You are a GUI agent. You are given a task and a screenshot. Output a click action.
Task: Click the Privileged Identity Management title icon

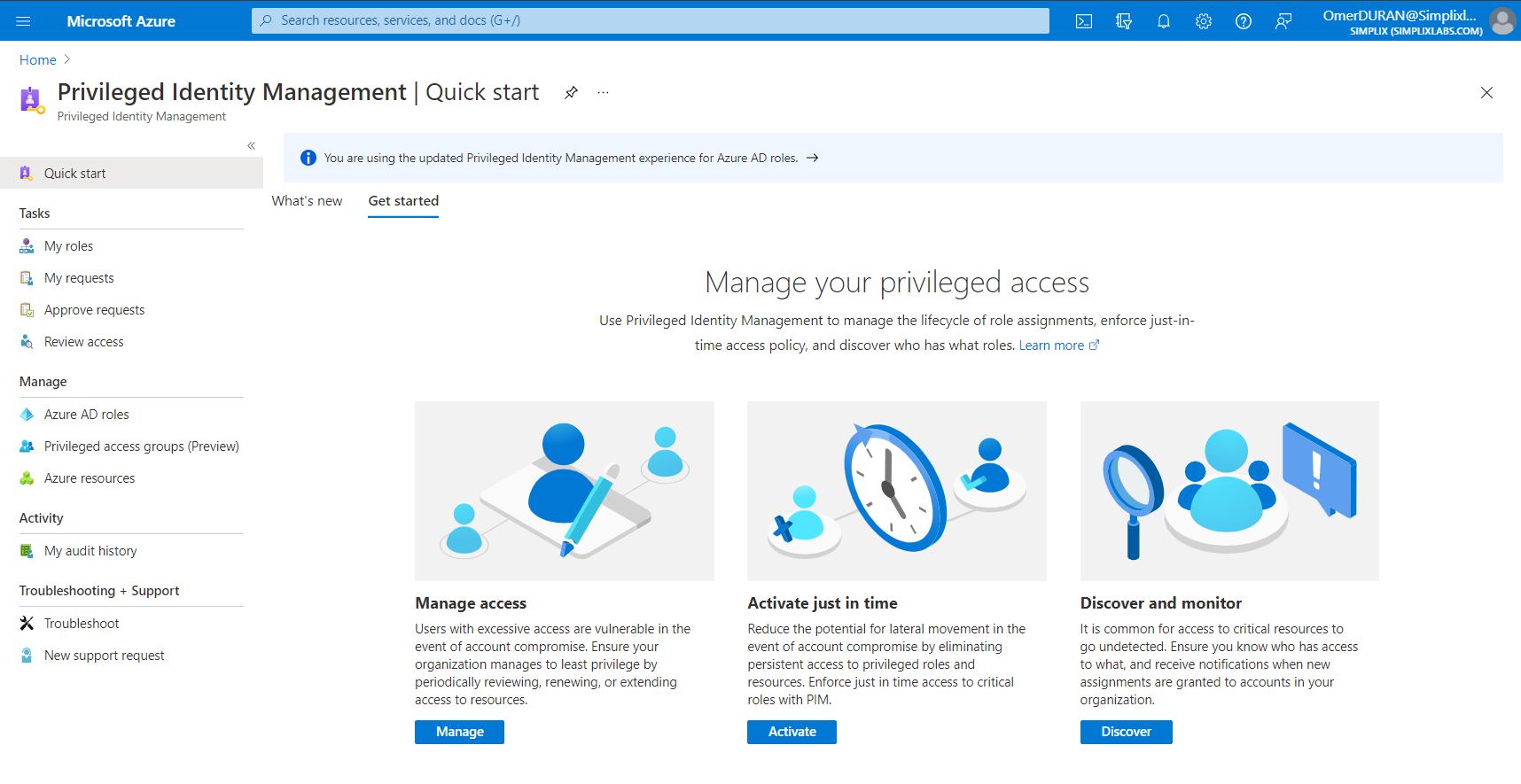point(32,100)
